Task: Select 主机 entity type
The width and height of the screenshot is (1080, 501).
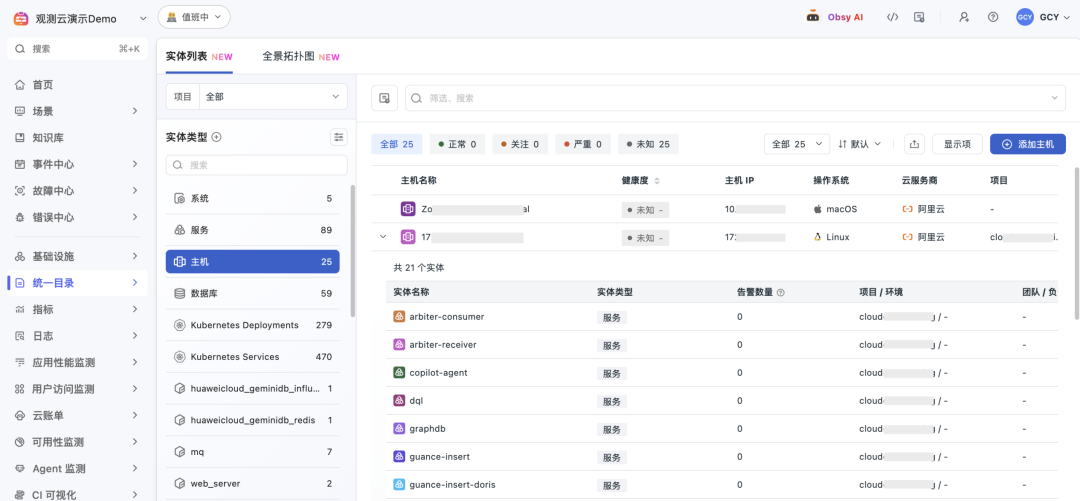Action: click(253, 262)
